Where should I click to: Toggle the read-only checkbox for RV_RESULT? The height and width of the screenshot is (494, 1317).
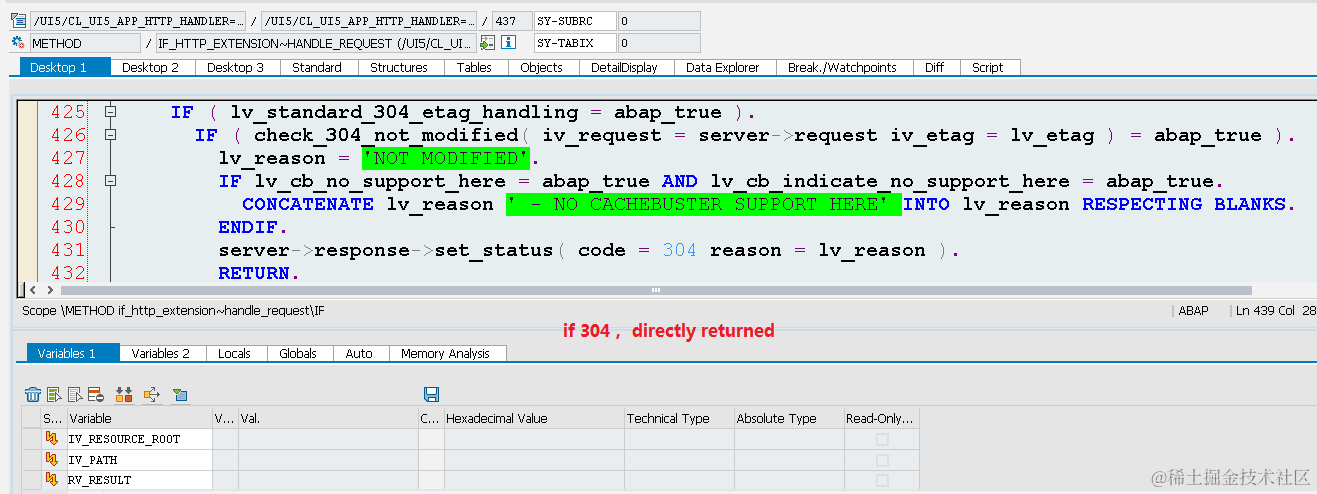[x=882, y=480]
